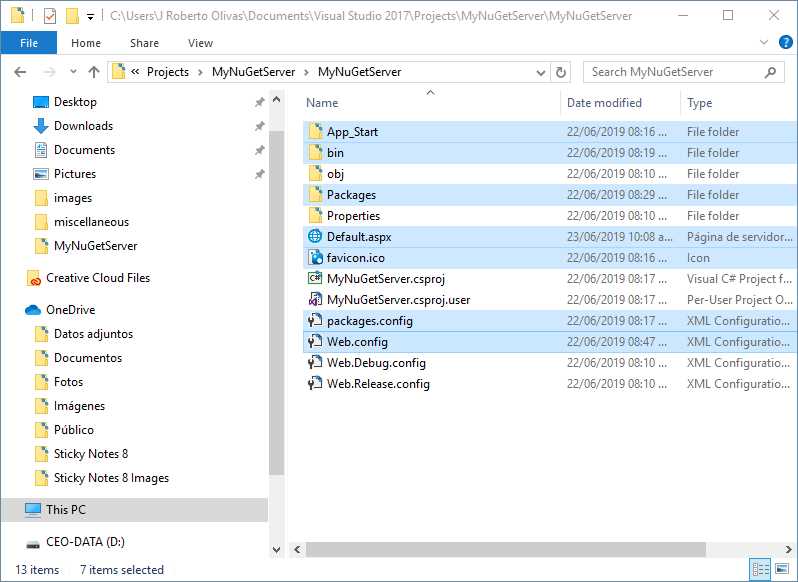Open Datos adjuntos under OneDrive
The height and width of the screenshot is (582, 798).
(x=93, y=334)
